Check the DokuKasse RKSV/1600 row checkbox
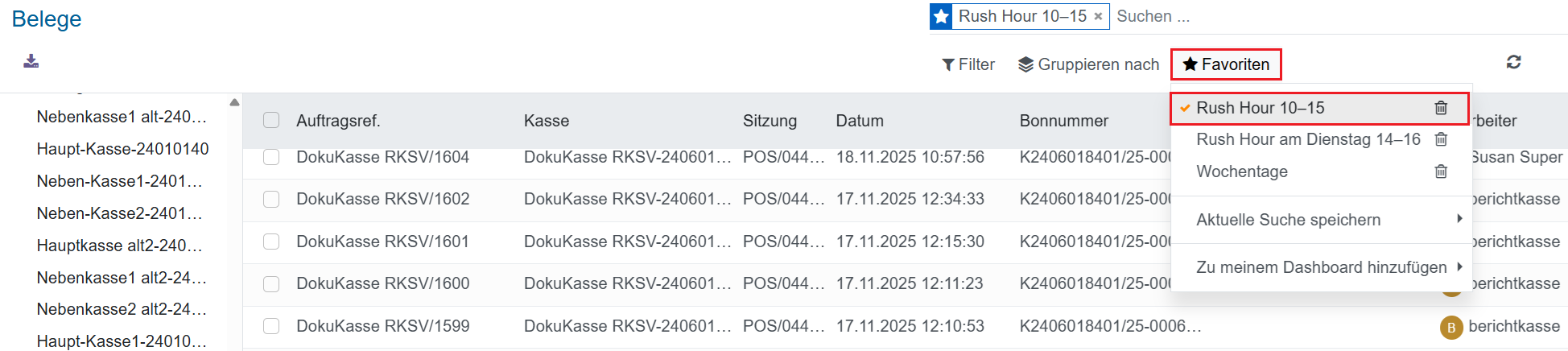 coord(271,283)
